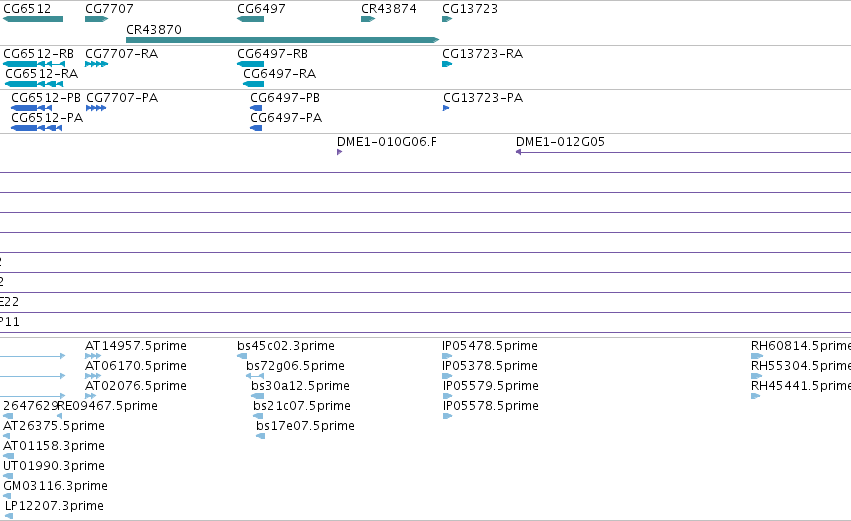Select the long CR43870 gene bar
The height and width of the screenshot is (521, 851).
click(x=282, y=40)
